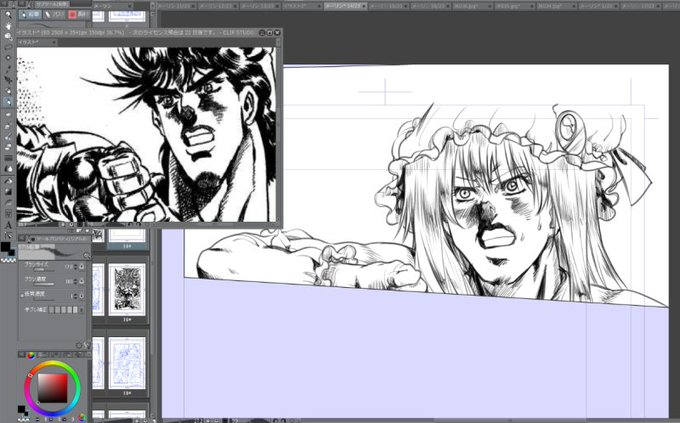The width and height of the screenshot is (680, 423).
Task: Select the sub color swatch under the toolbar
Action: [x=12, y=252]
